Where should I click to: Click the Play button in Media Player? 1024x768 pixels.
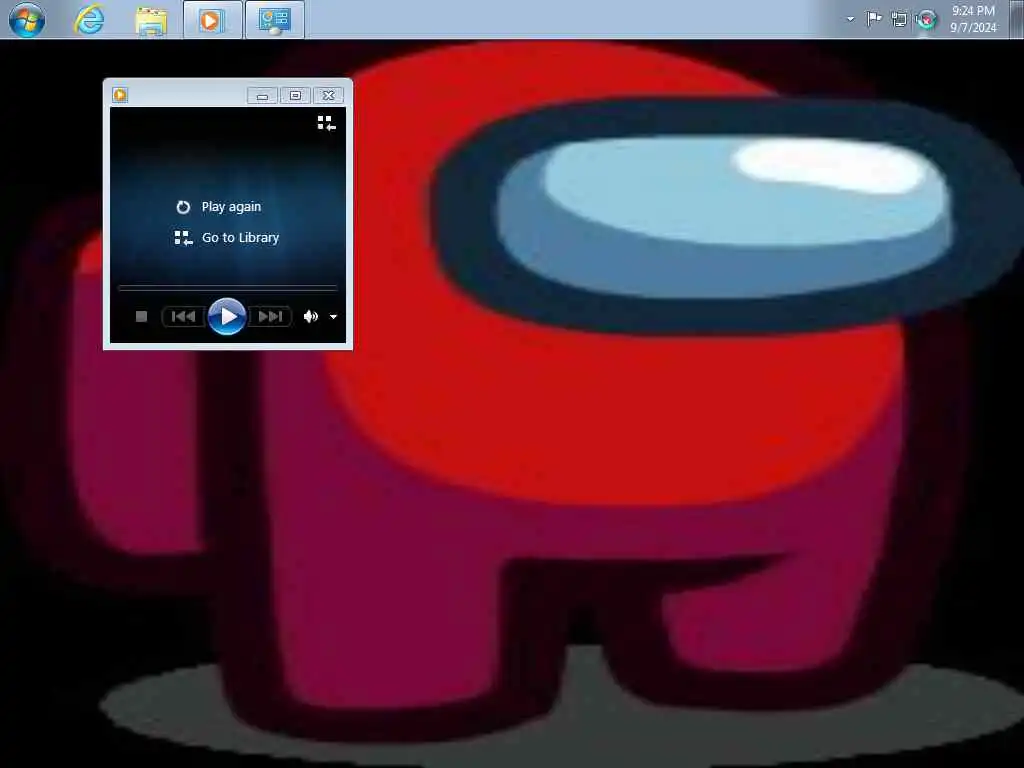tap(227, 316)
